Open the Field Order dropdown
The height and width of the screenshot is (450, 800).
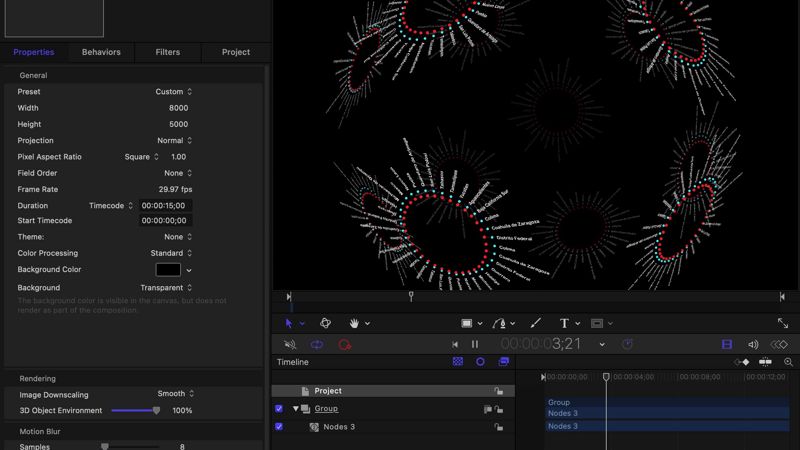click(x=178, y=173)
